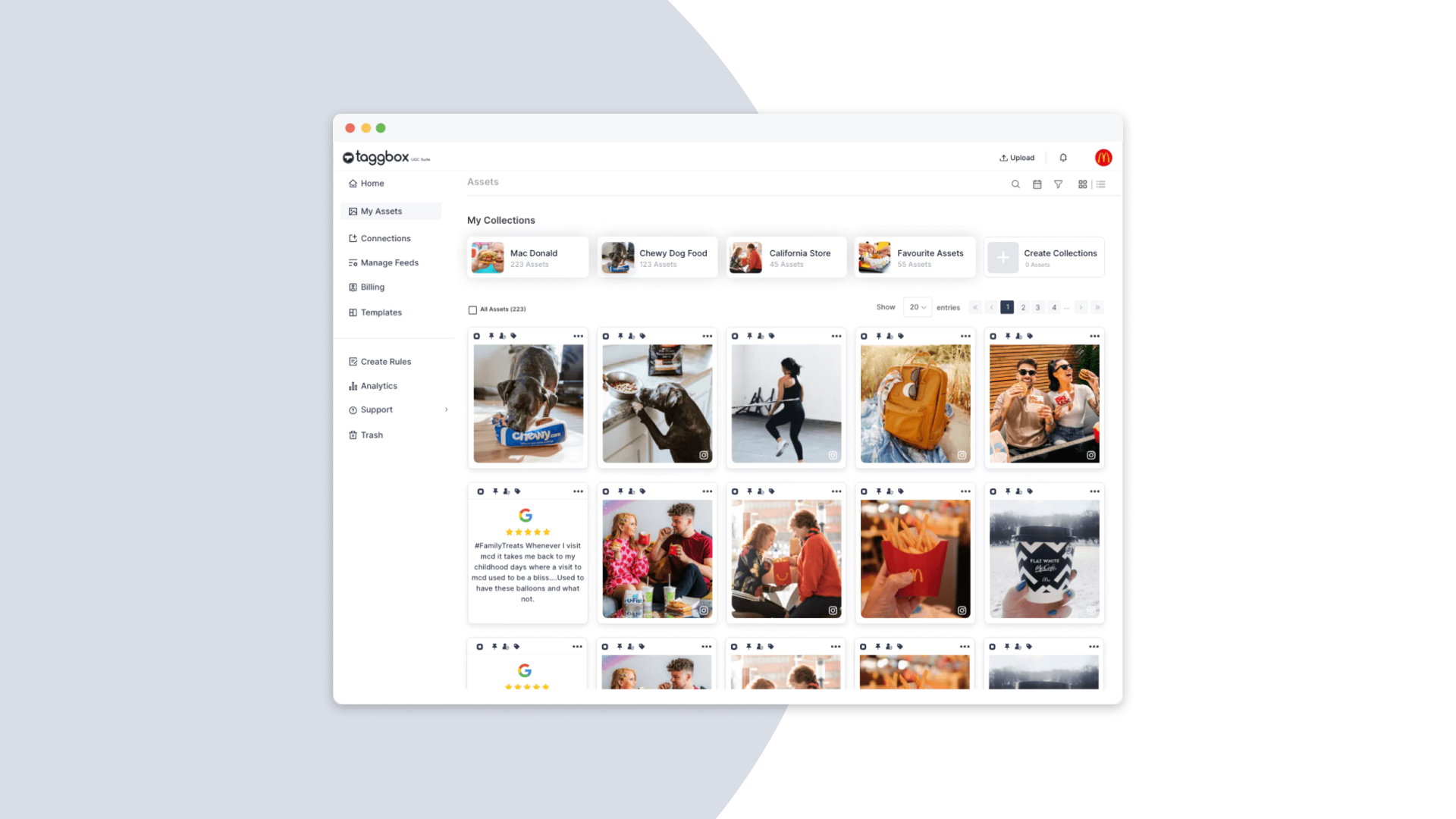Show entries per page dropdown showing 20
This screenshot has height=819, width=1456.
pyautogui.click(x=917, y=307)
